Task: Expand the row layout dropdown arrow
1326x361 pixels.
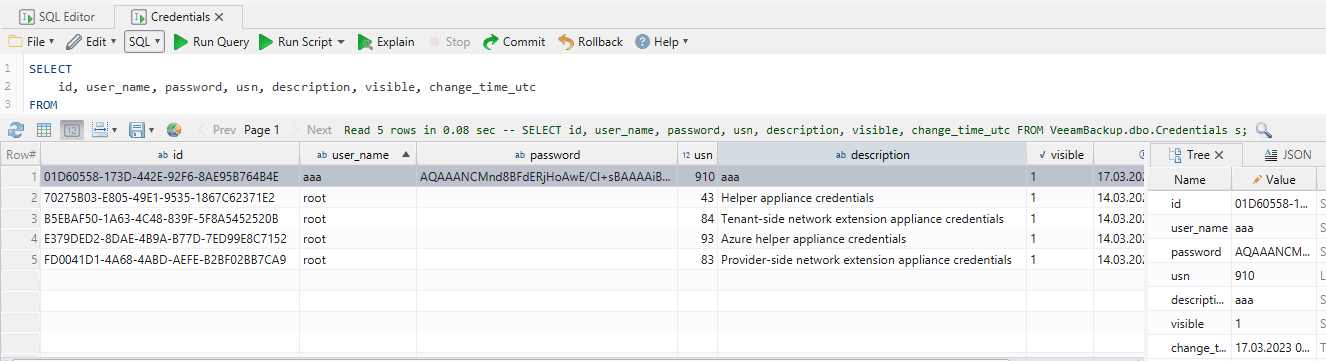Action: tap(114, 130)
